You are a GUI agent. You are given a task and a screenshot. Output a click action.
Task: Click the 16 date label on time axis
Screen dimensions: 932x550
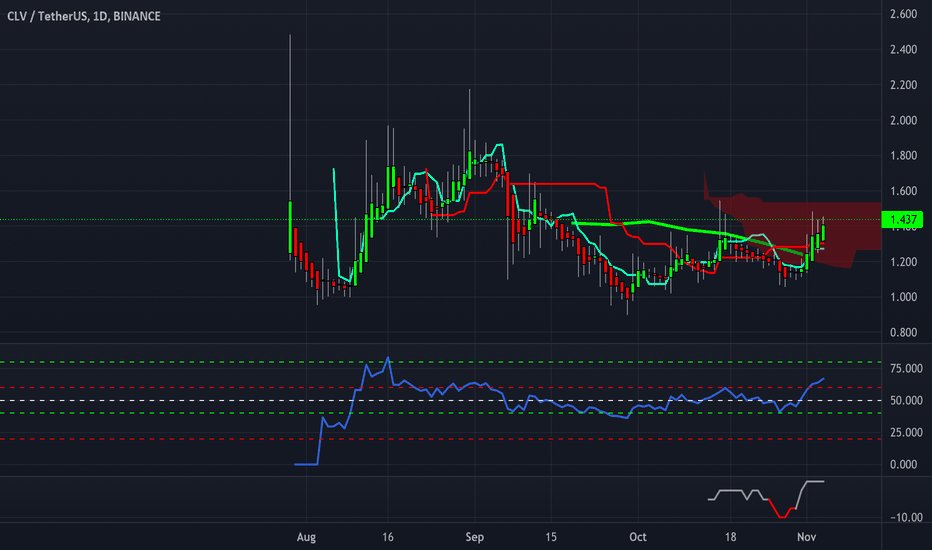pyautogui.click(x=388, y=537)
